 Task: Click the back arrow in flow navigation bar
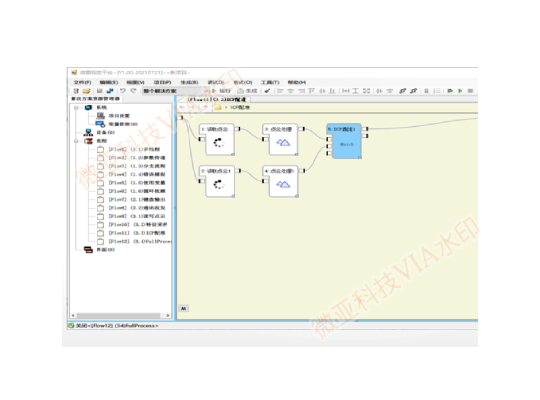pyautogui.click(x=182, y=107)
